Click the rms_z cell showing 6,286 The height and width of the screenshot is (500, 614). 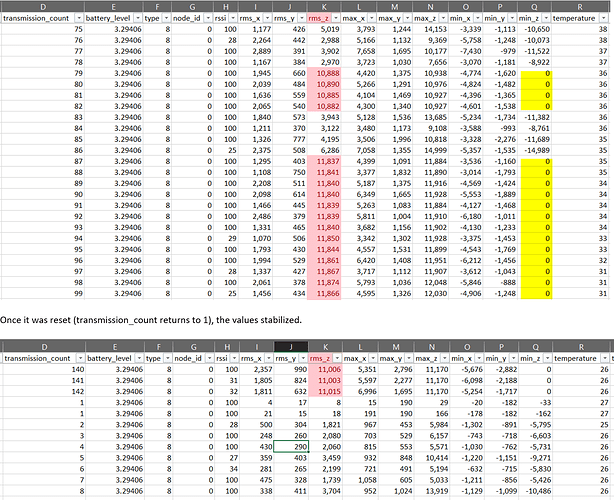[x=324, y=150]
